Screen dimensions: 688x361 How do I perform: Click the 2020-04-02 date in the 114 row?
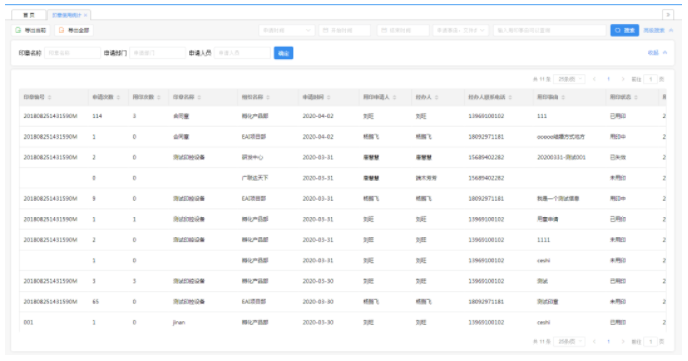(318, 116)
